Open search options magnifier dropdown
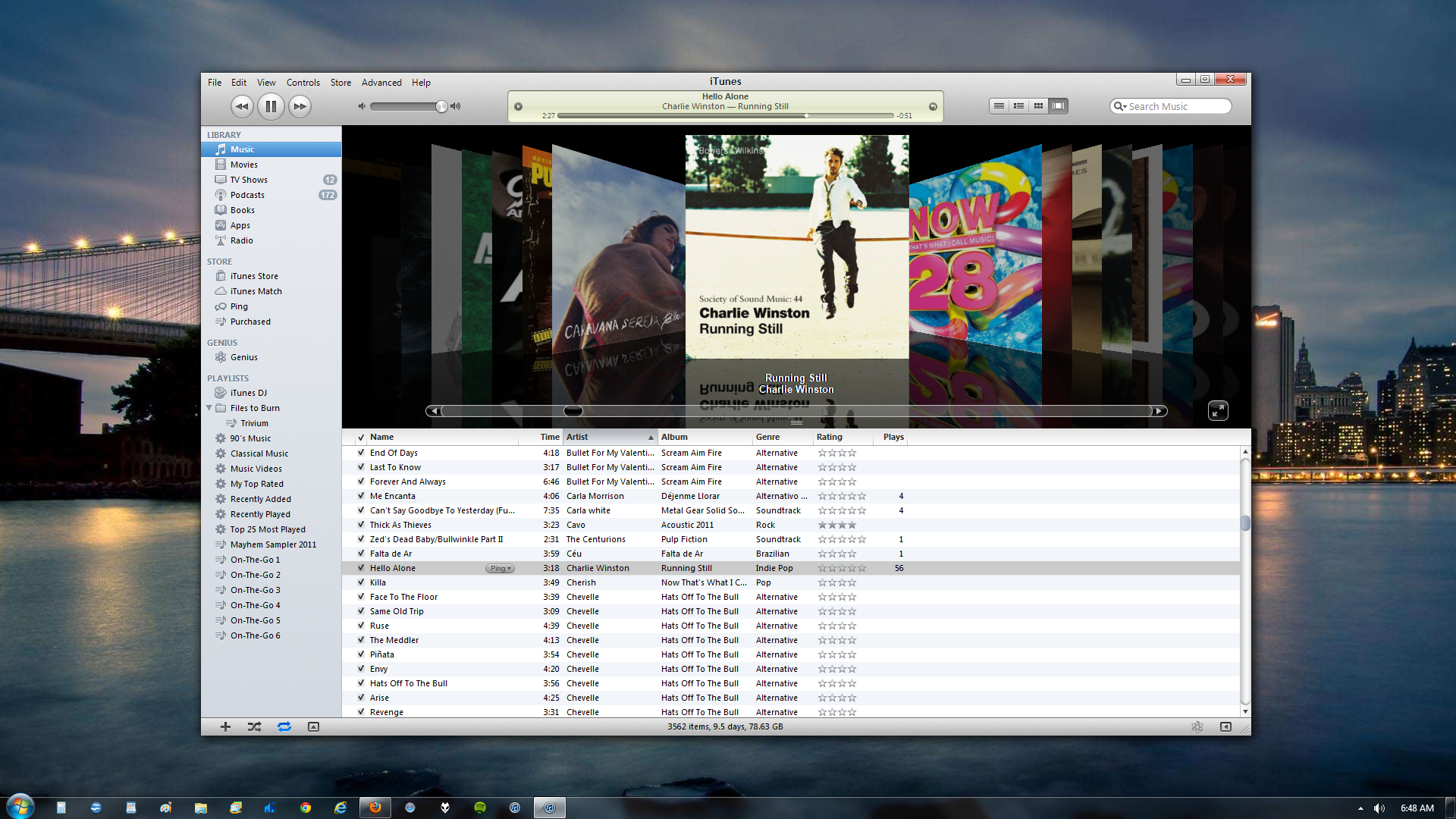The height and width of the screenshot is (819, 1456). 1119,106
